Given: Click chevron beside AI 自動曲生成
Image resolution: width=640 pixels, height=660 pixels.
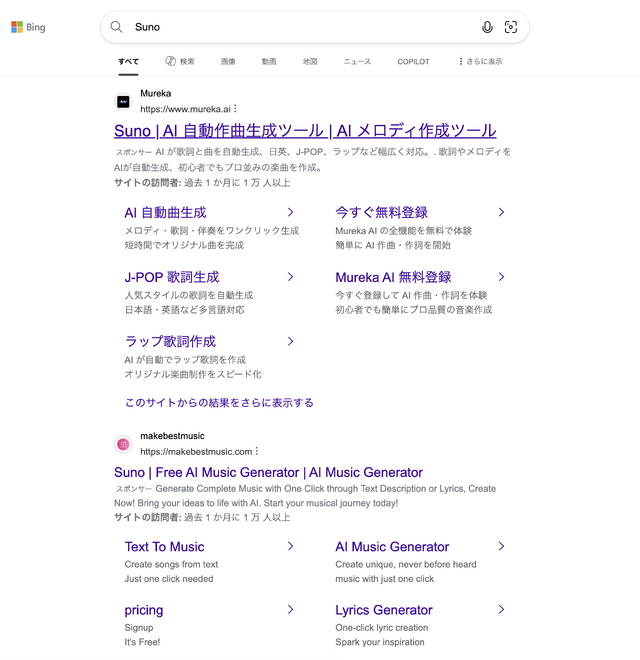Looking at the screenshot, I should click(x=290, y=212).
